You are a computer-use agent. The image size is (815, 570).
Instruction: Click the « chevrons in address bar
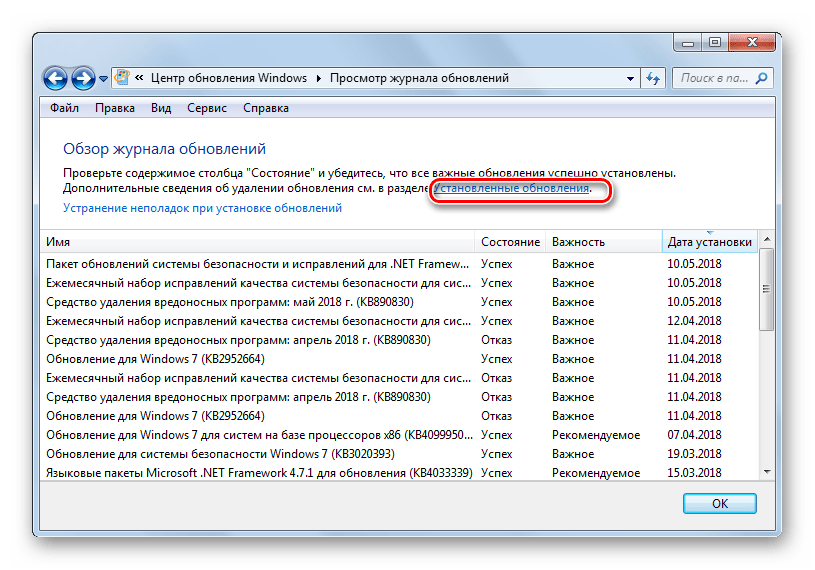[x=139, y=78]
